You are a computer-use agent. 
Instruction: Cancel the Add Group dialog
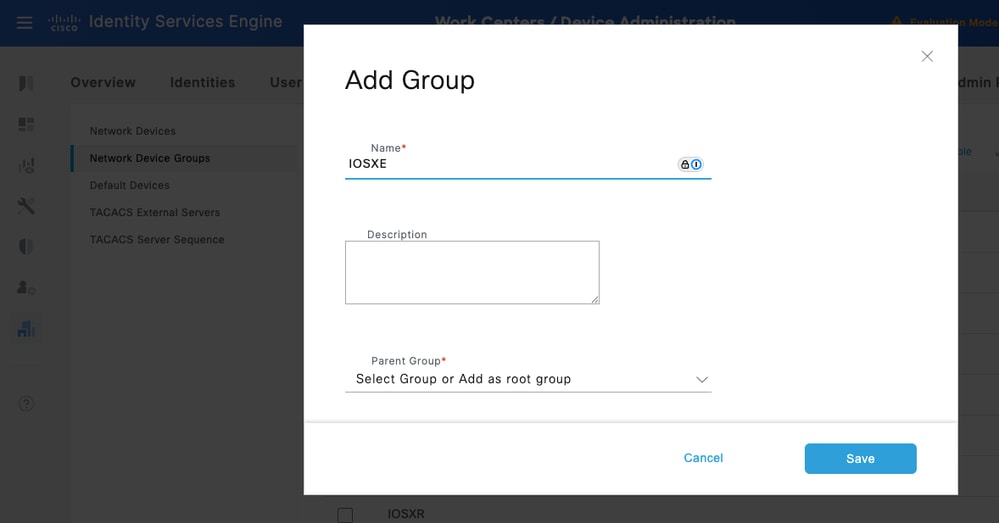pos(703,458)
